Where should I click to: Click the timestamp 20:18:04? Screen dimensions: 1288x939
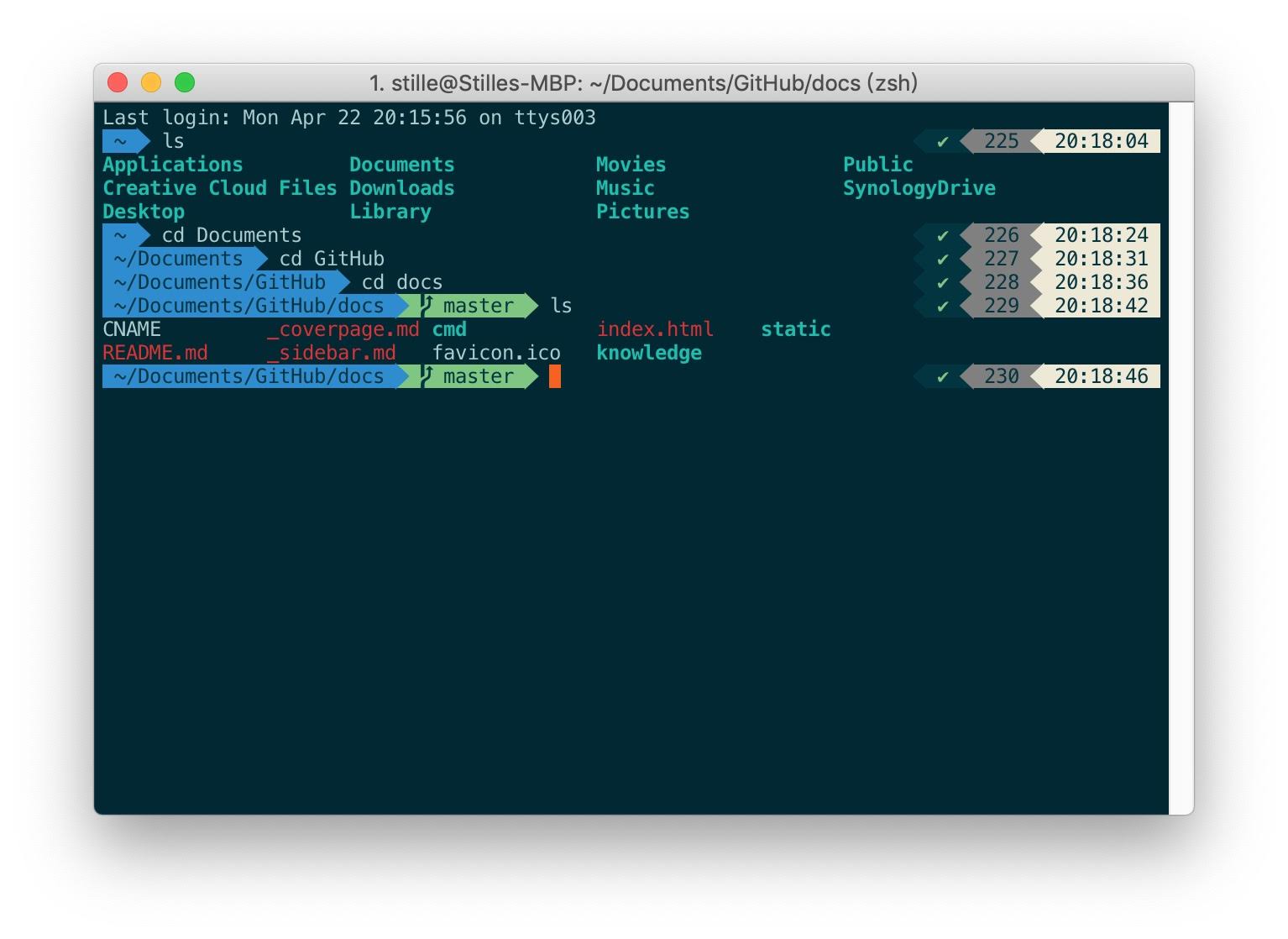coord(1102,141)
